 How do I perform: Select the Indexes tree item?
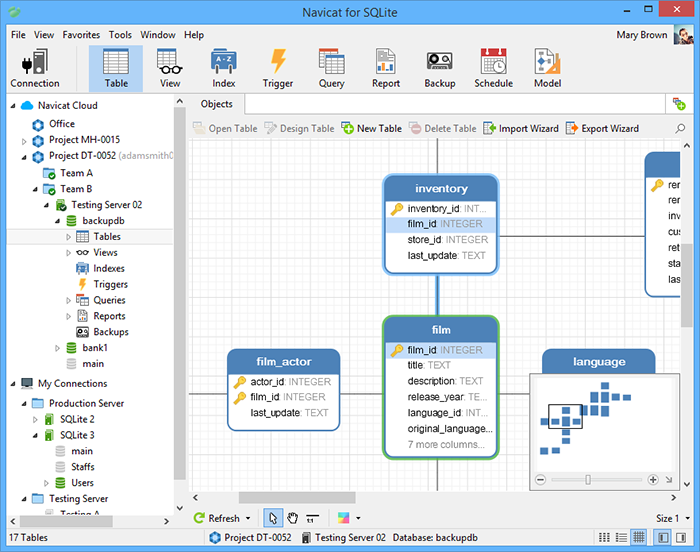[x=108, y=268]
